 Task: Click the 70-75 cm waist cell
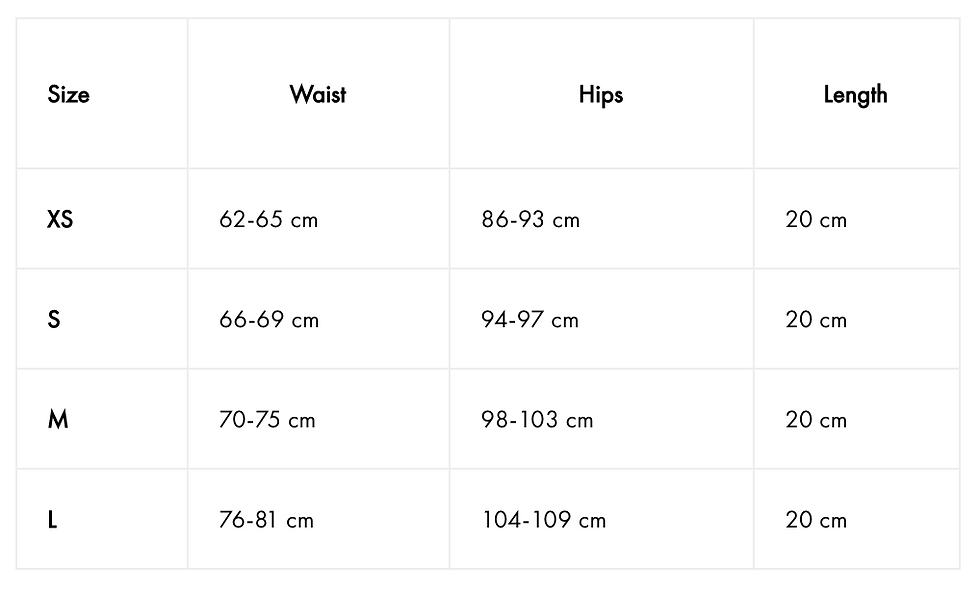(267, 420)
